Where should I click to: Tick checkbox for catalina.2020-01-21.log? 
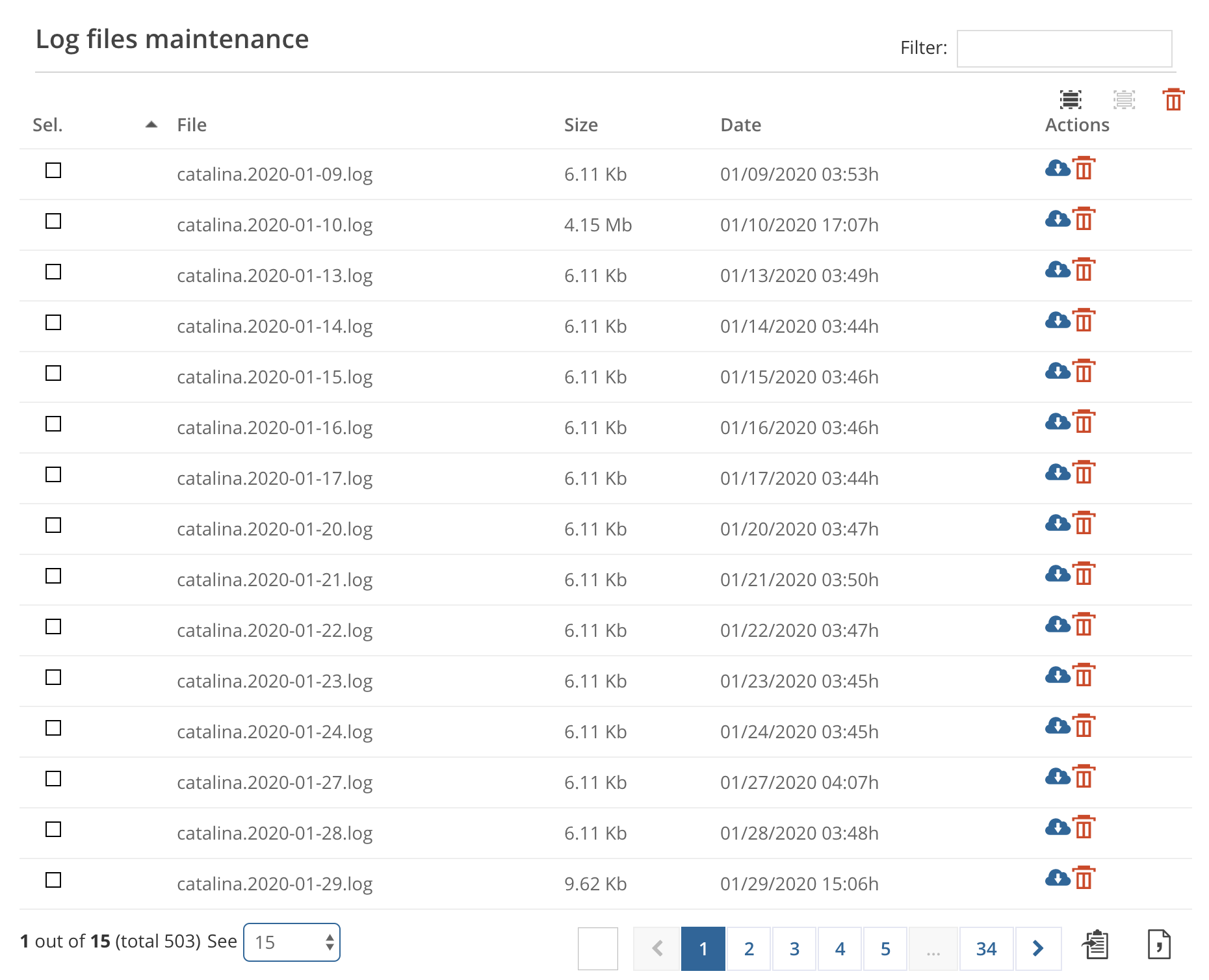click(53, 576)
